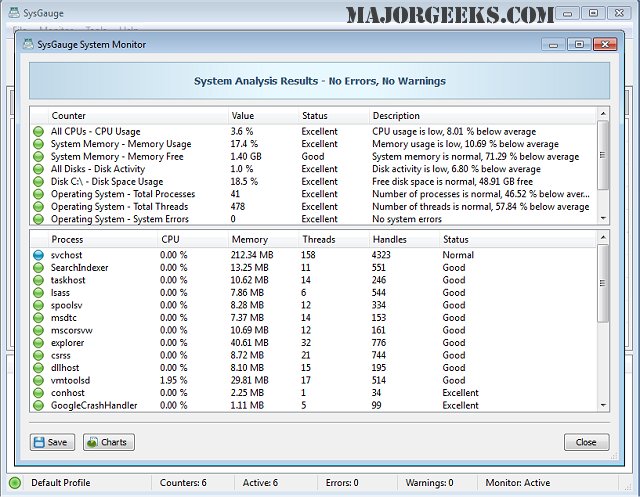640x497 pixels.
Task: Click green icon next to msdtc
Action: pos(38,318)
